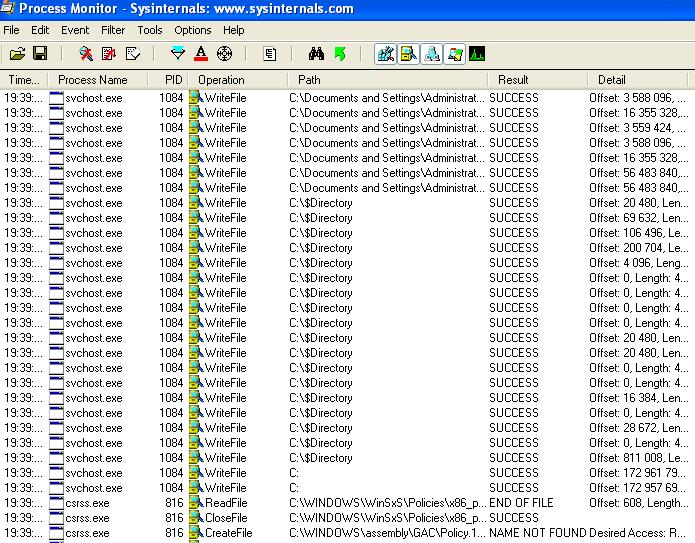Viewport: 695px width, 543px height.
Task: Open the Event menu
Action: click(x=75, y=30)
